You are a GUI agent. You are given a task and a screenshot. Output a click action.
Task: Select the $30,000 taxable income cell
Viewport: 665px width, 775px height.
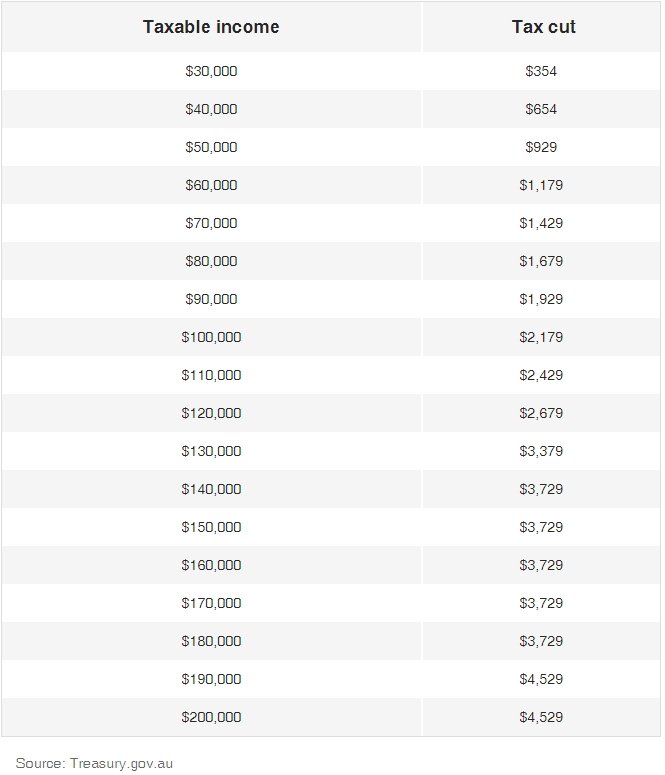tap(211, 71)
